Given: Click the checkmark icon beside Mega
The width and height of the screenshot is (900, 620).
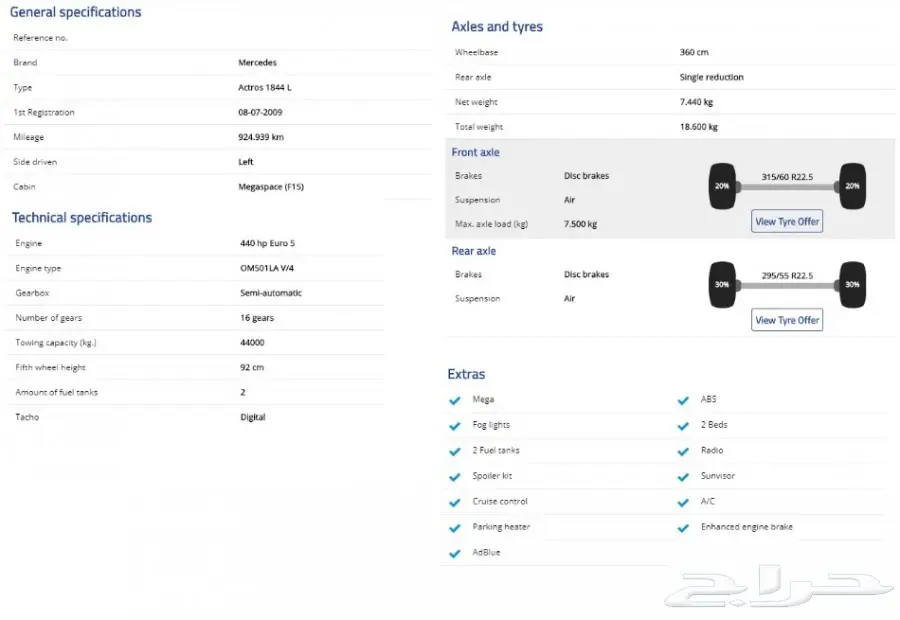Looking at the screenshot, I should (x=455, y=400).
